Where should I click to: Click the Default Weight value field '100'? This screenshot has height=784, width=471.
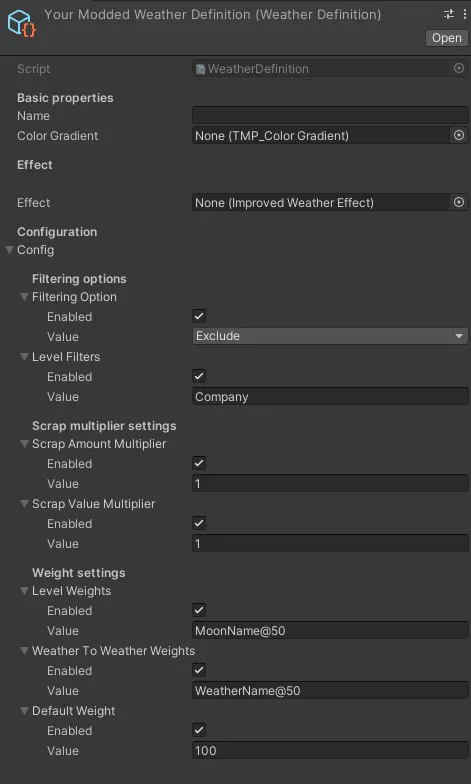tap(330, 750)
